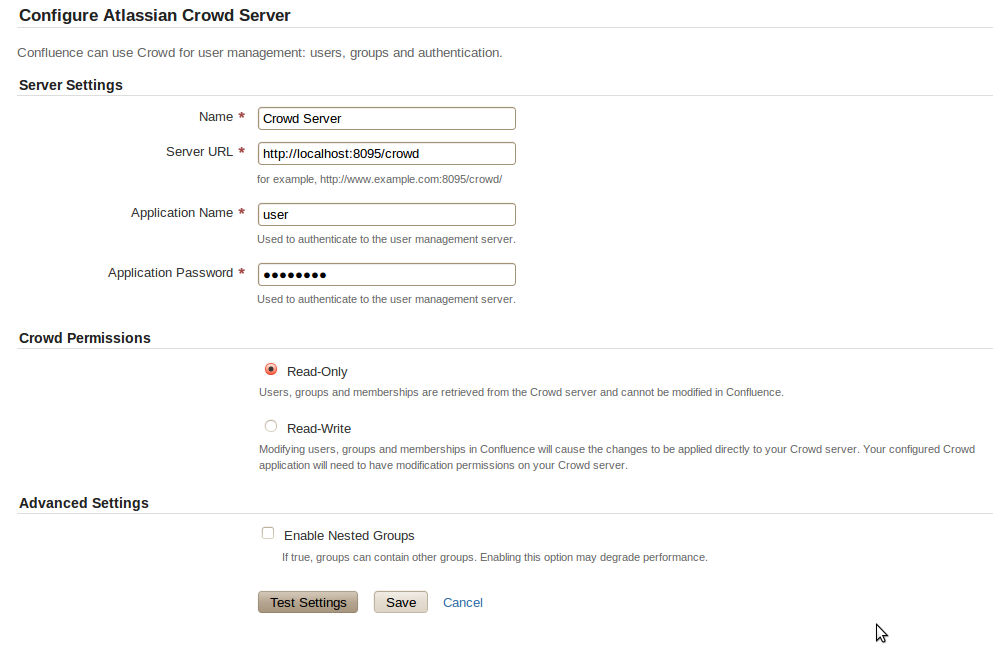Click the 'Server URL' field label
This screenshot has width=993, height=652.
click(x=199, y=152)
